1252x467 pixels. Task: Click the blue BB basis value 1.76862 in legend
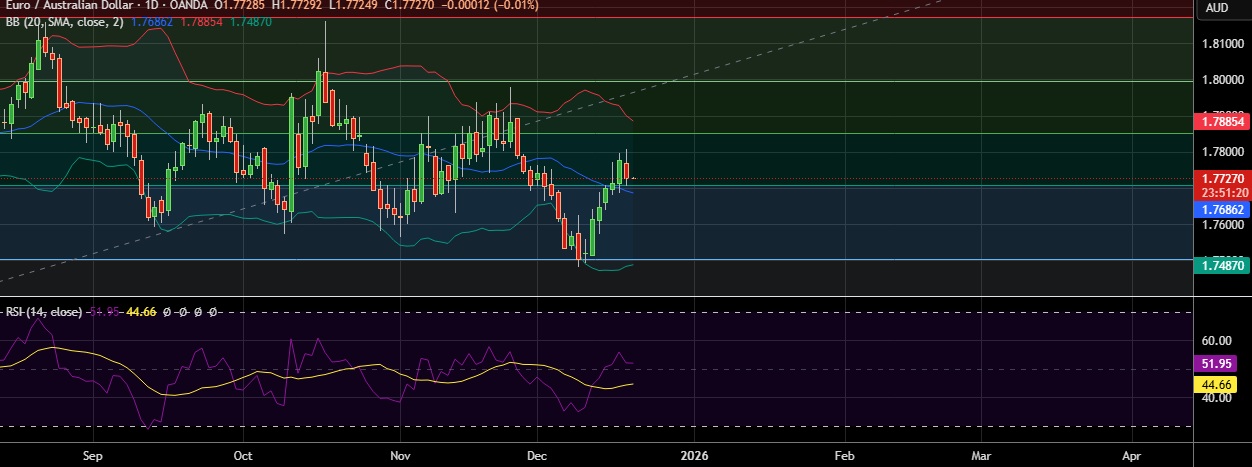pos(150,22)
